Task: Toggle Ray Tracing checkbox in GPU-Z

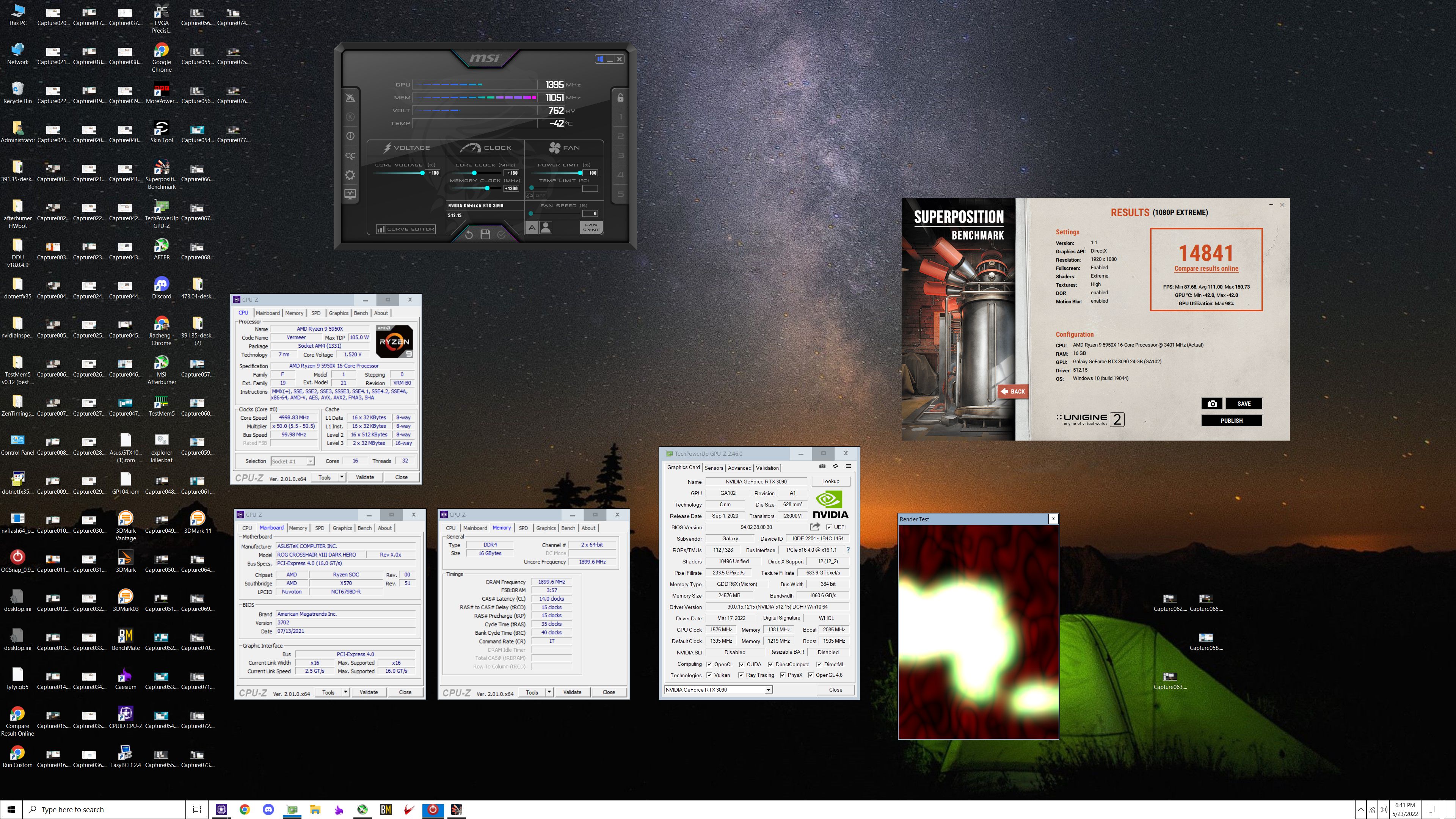Action: pyautogui.click(x=741, y=675)
